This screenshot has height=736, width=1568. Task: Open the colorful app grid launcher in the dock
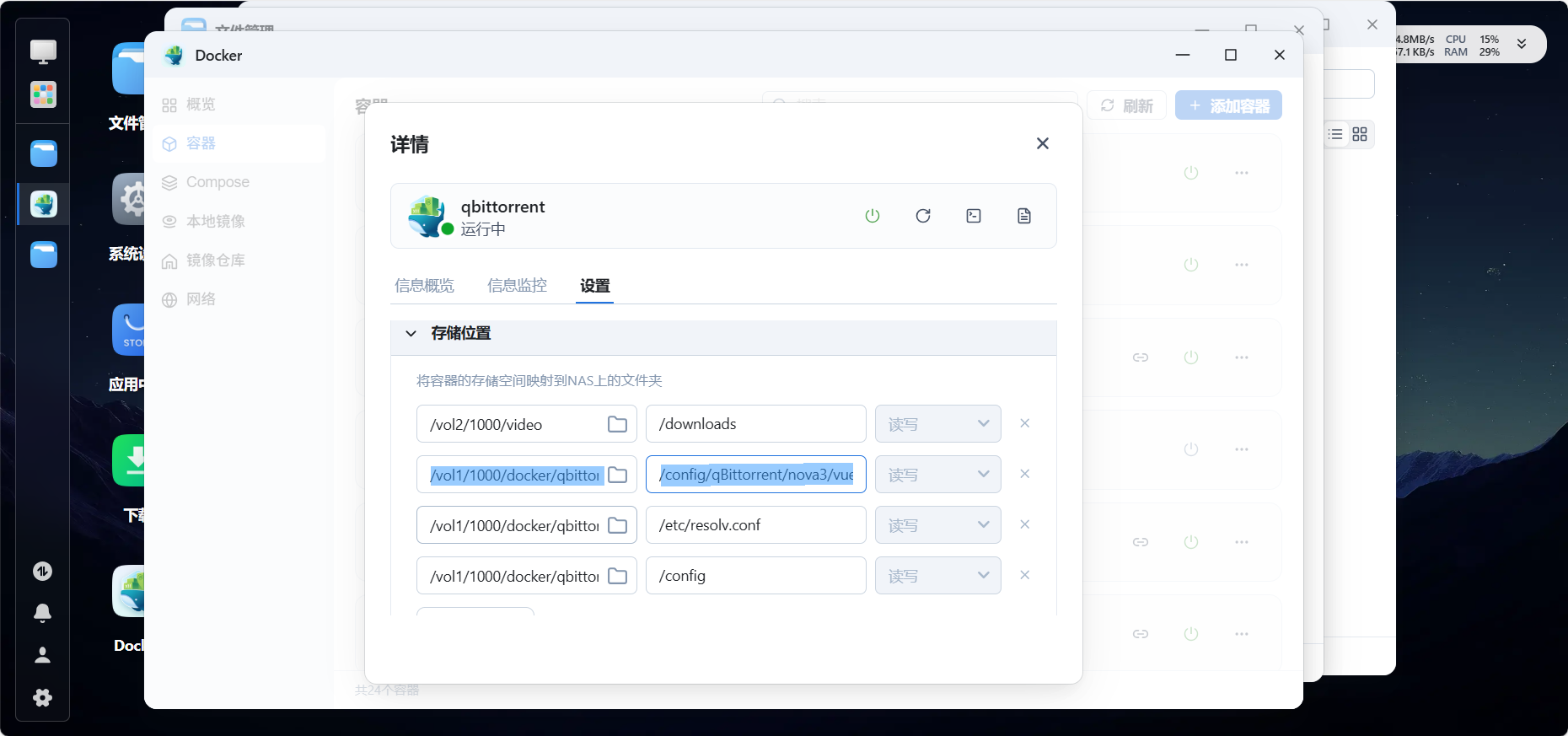(x=43, y=94)
